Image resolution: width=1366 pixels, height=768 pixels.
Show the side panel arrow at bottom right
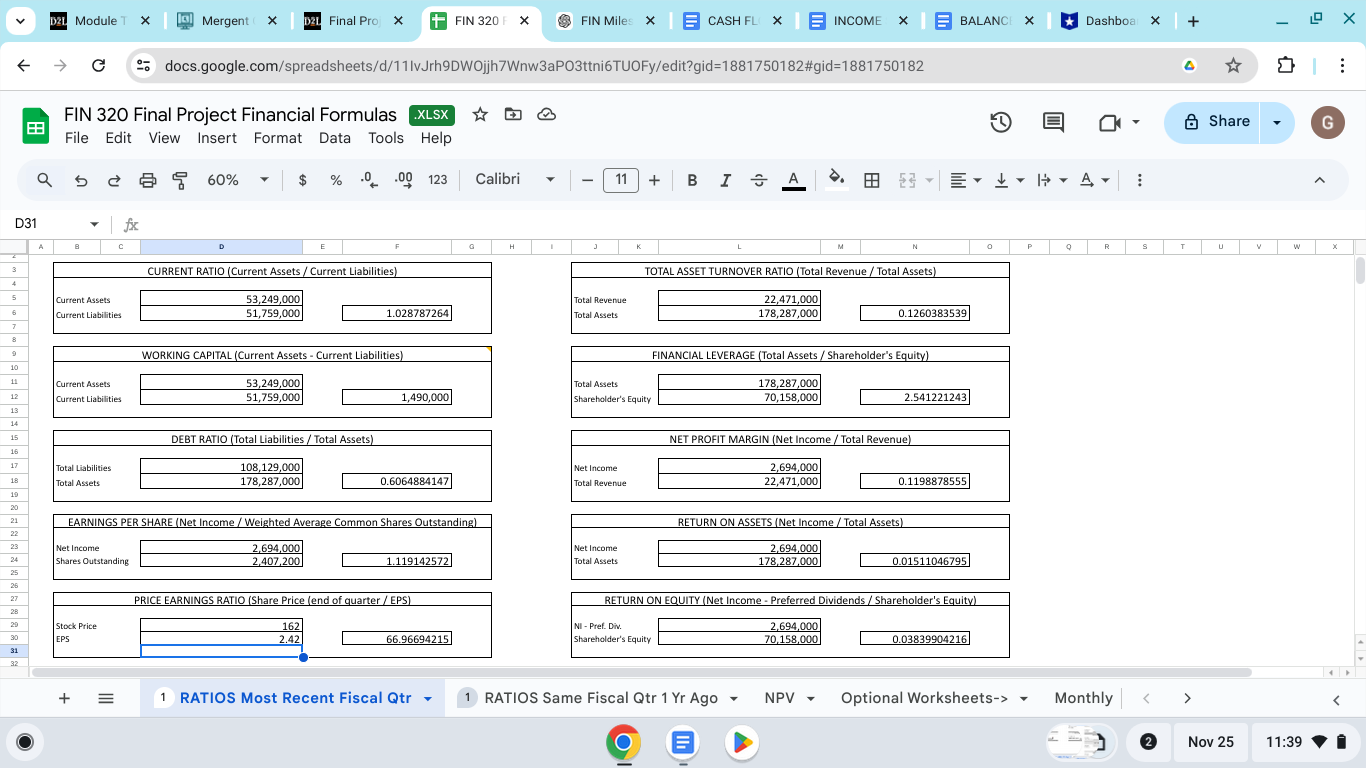[x=1336, y=700]
